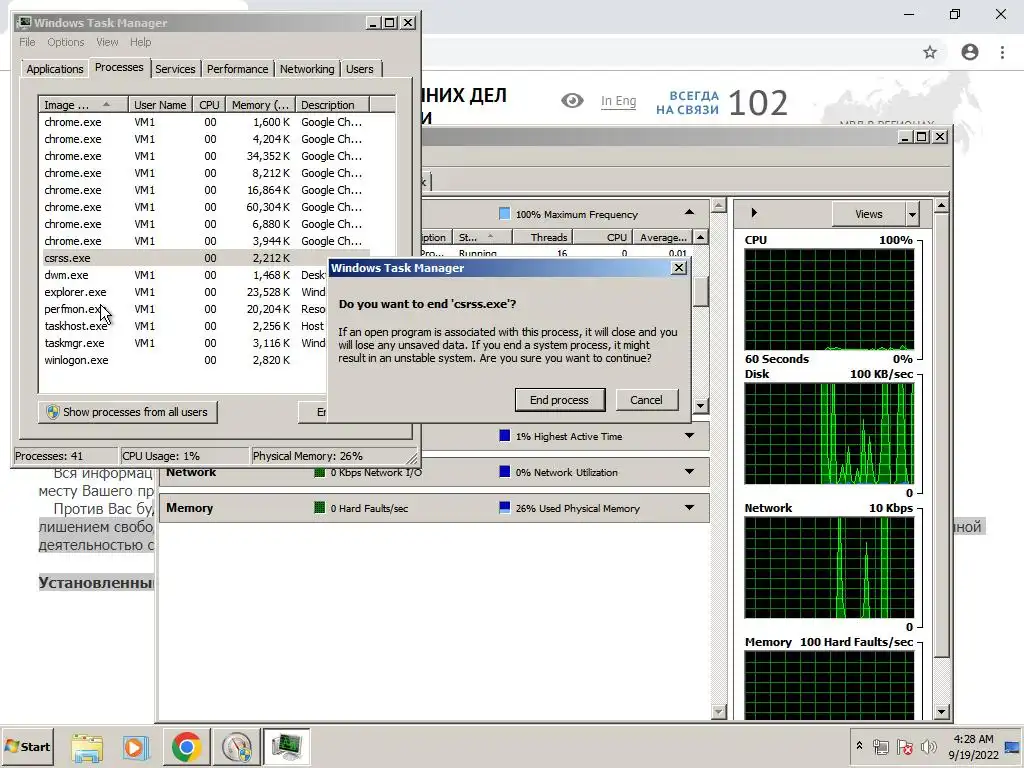Select the csrss.exe process row
Screen dimensions: 1024x768
click(x=205, y=258)
